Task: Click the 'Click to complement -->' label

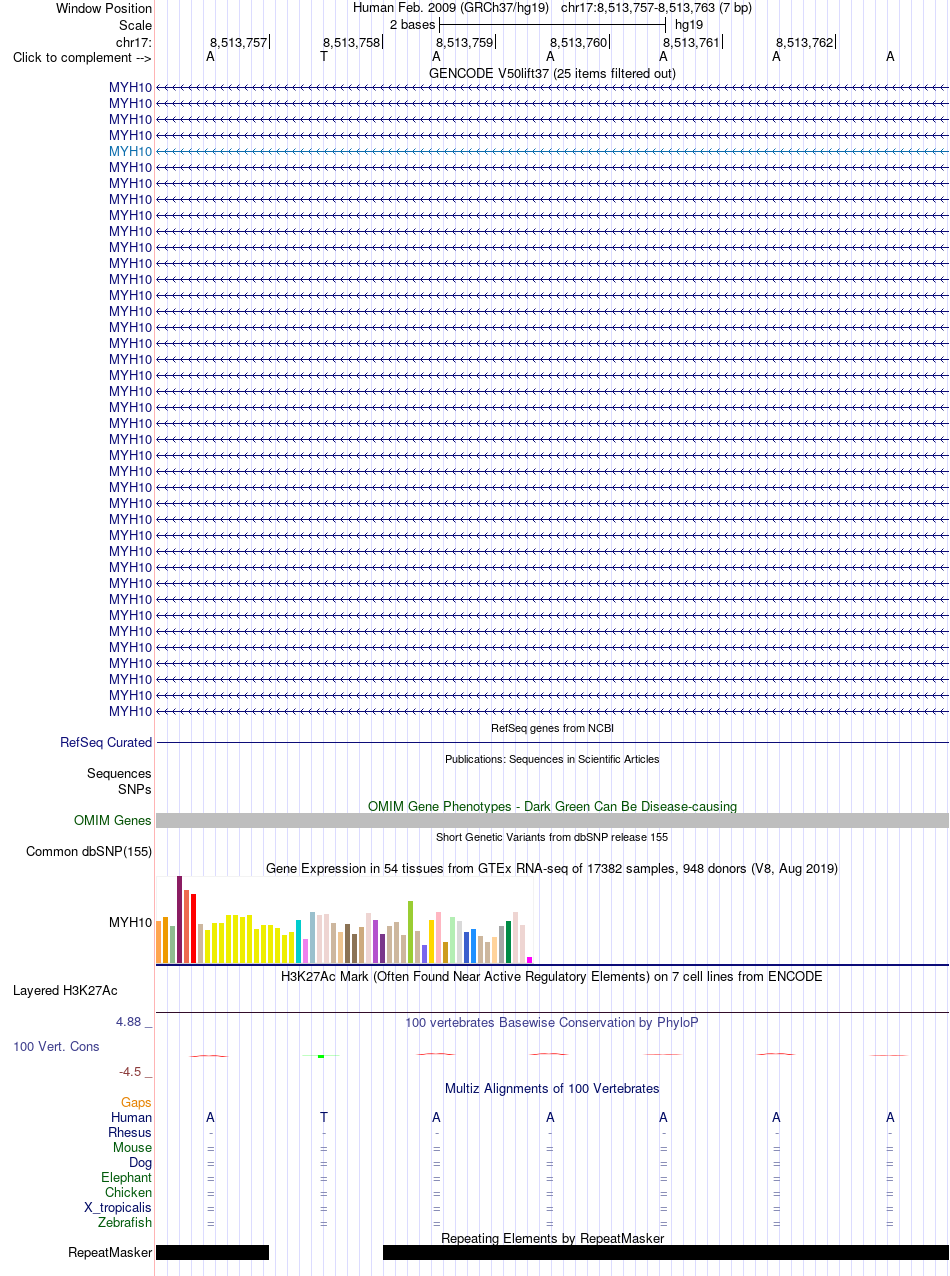Action: pos(82,57)
